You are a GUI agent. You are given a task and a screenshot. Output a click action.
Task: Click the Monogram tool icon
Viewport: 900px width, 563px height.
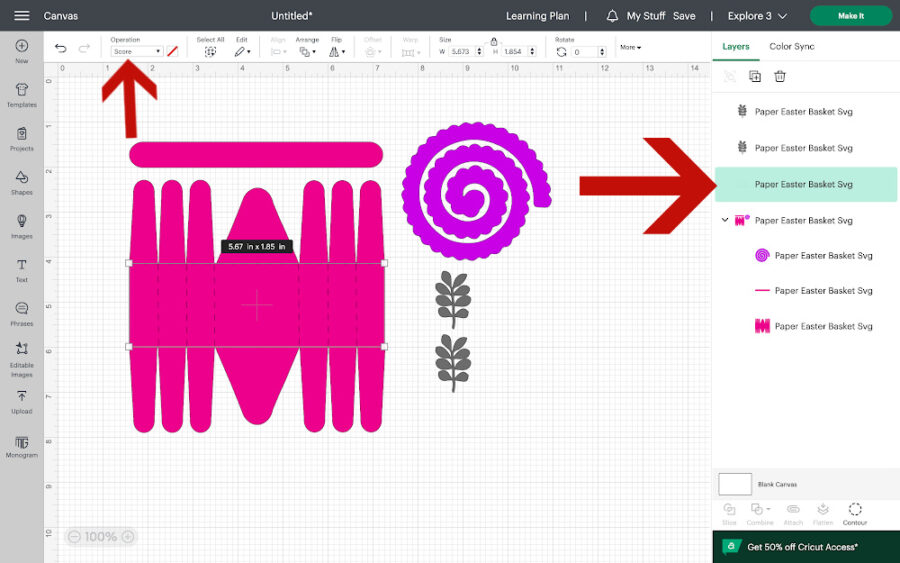[x=21, y=445]
